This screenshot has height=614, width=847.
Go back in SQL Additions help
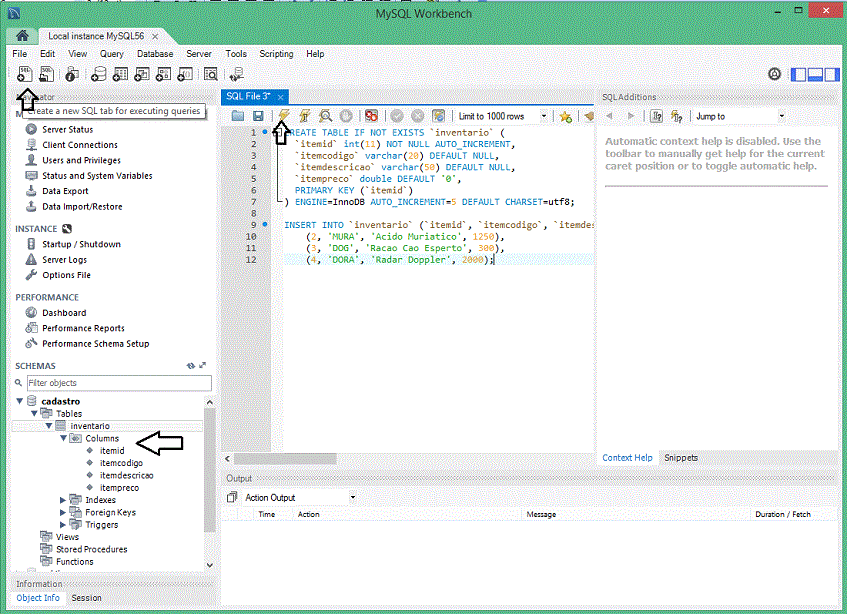tap(609, 116)
